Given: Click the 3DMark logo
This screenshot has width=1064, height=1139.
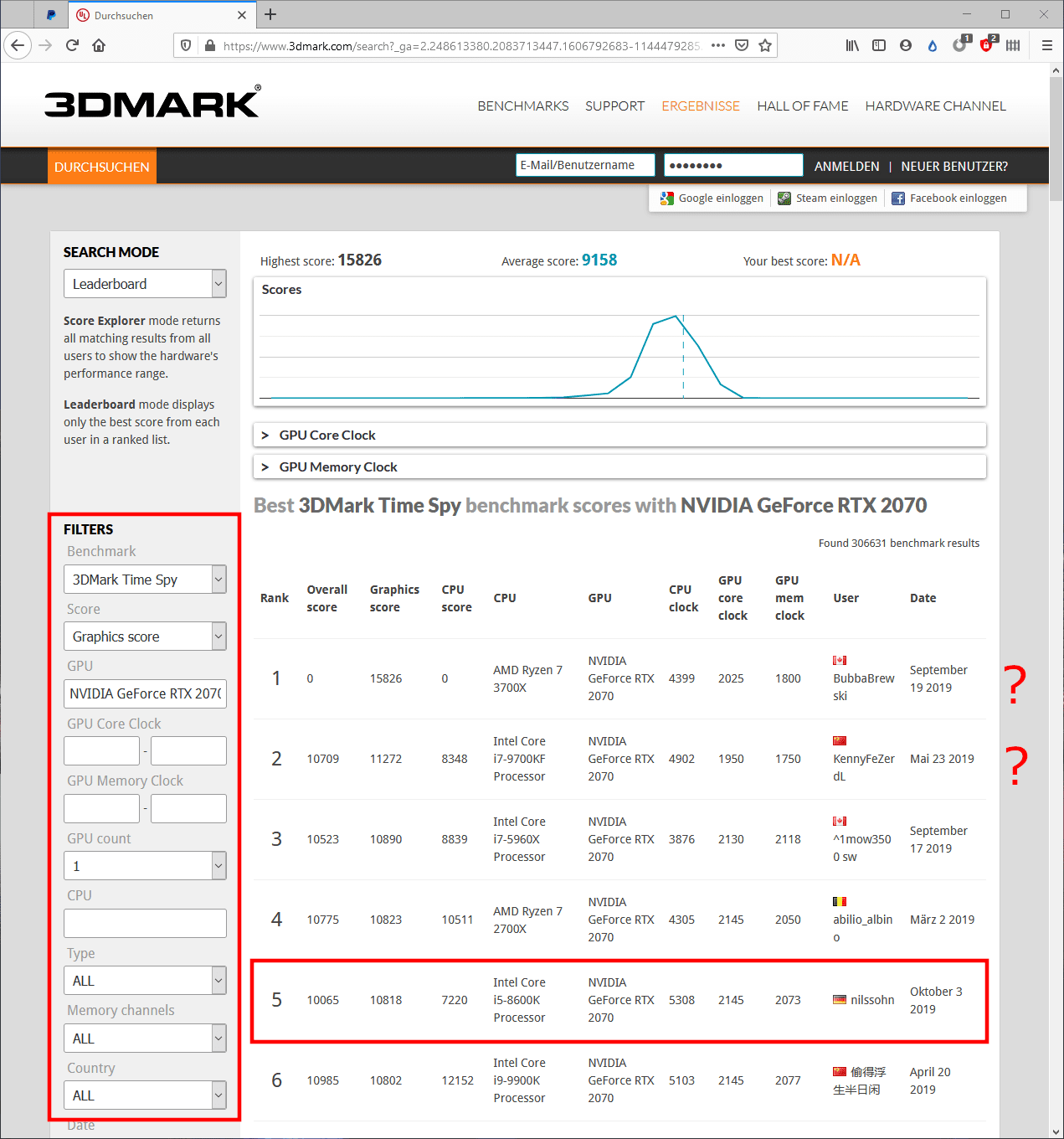Looking at the screenshot, I should (152, 102).
